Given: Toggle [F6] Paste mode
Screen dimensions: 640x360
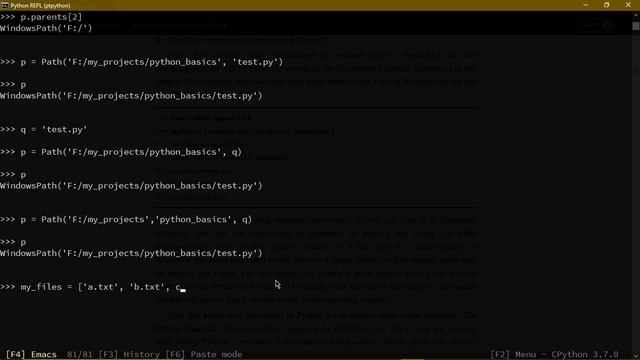Looking at the screenshot, I should [x=204, y=354].
